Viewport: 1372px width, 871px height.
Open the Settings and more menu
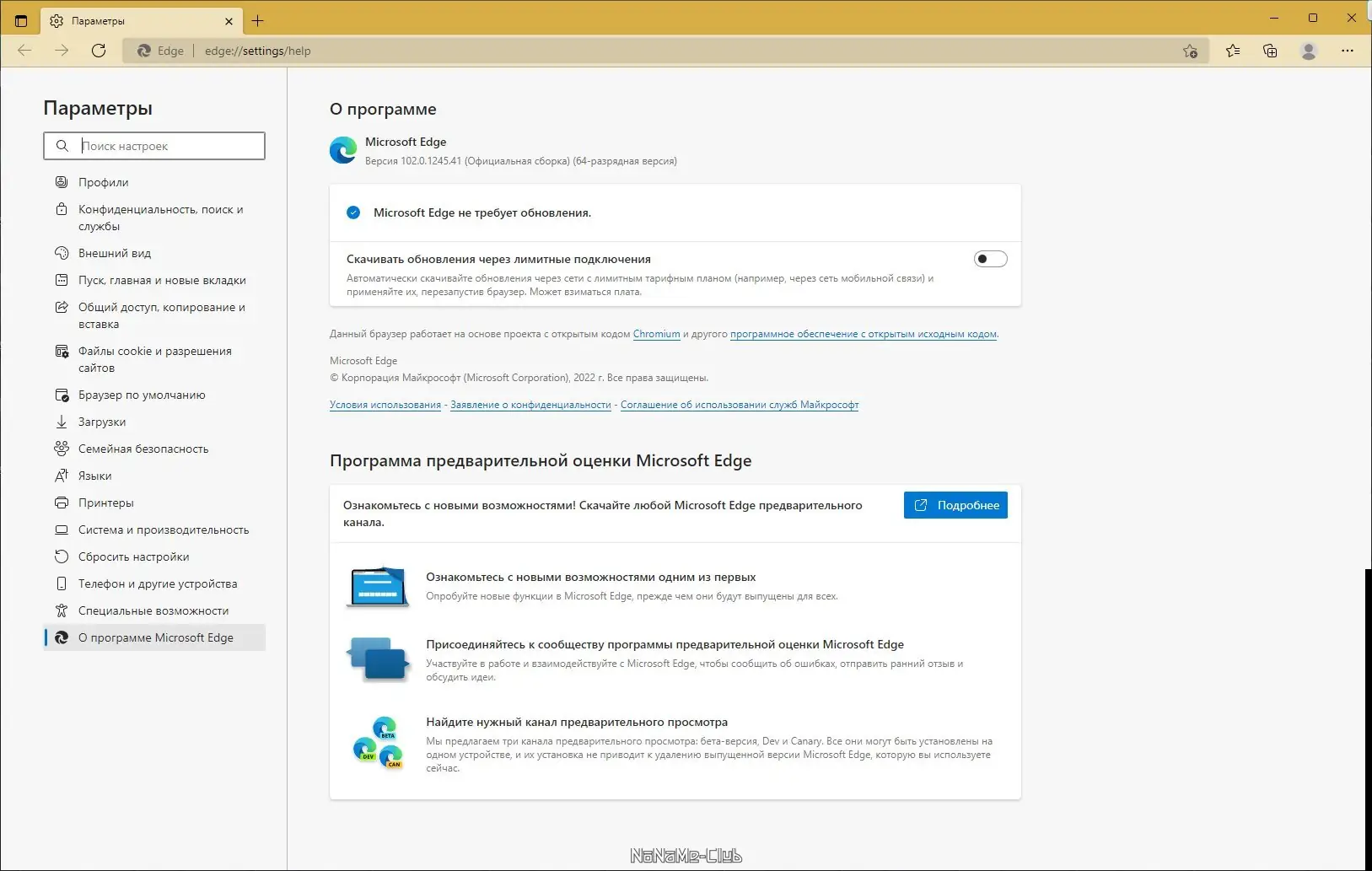coord(1348,51)
